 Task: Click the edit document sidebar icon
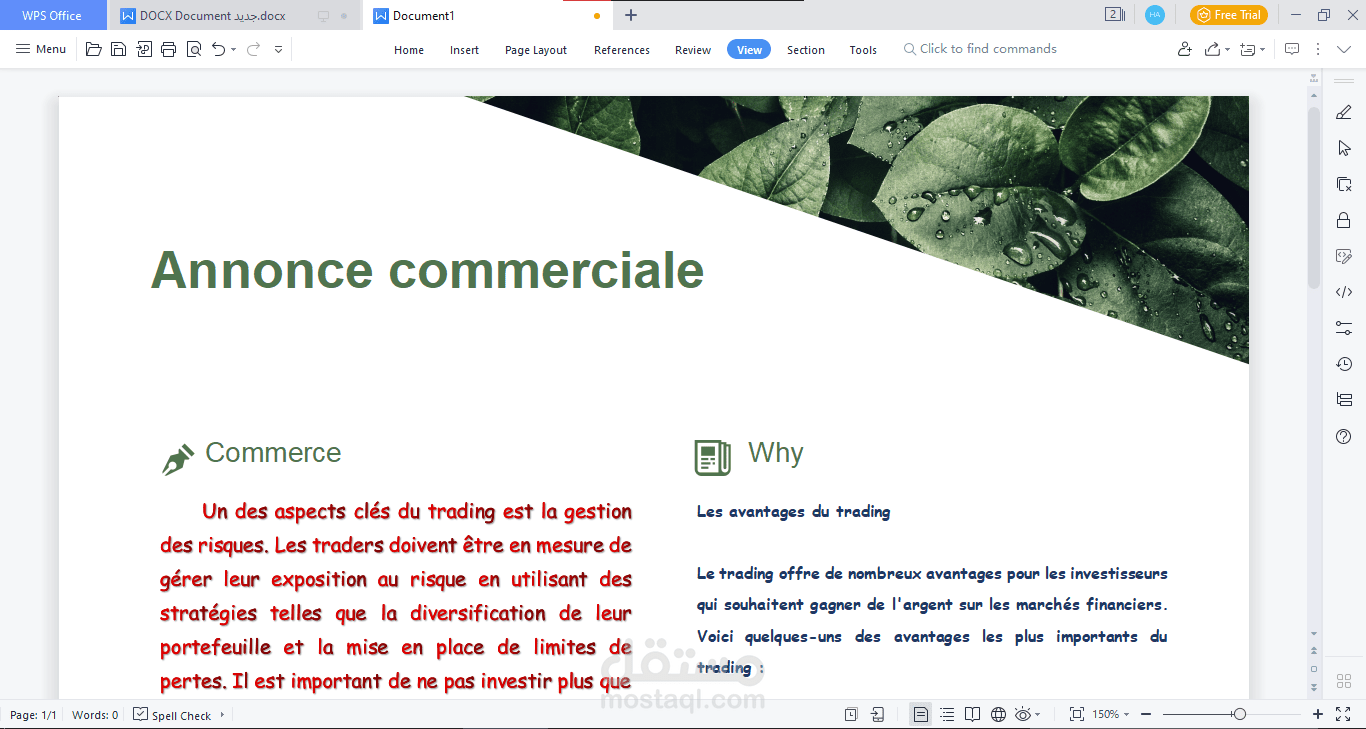click(1344, 256)
